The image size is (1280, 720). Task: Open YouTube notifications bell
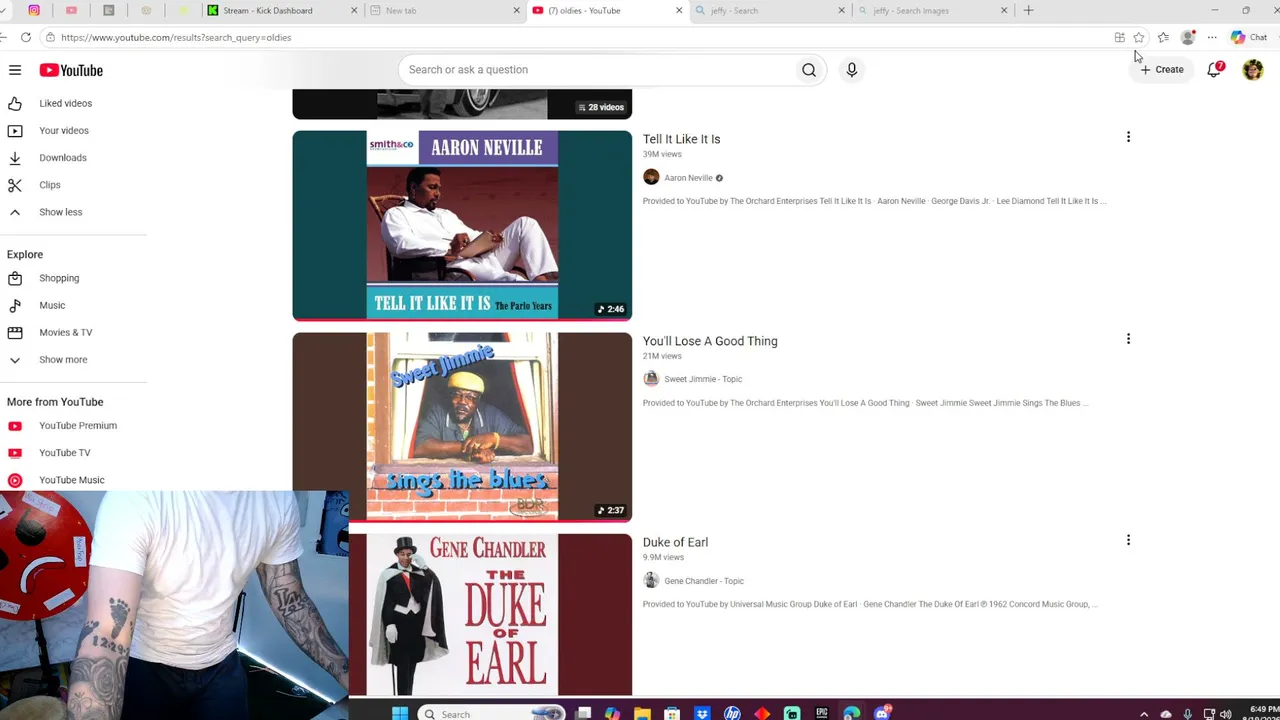pos(1215,69)
